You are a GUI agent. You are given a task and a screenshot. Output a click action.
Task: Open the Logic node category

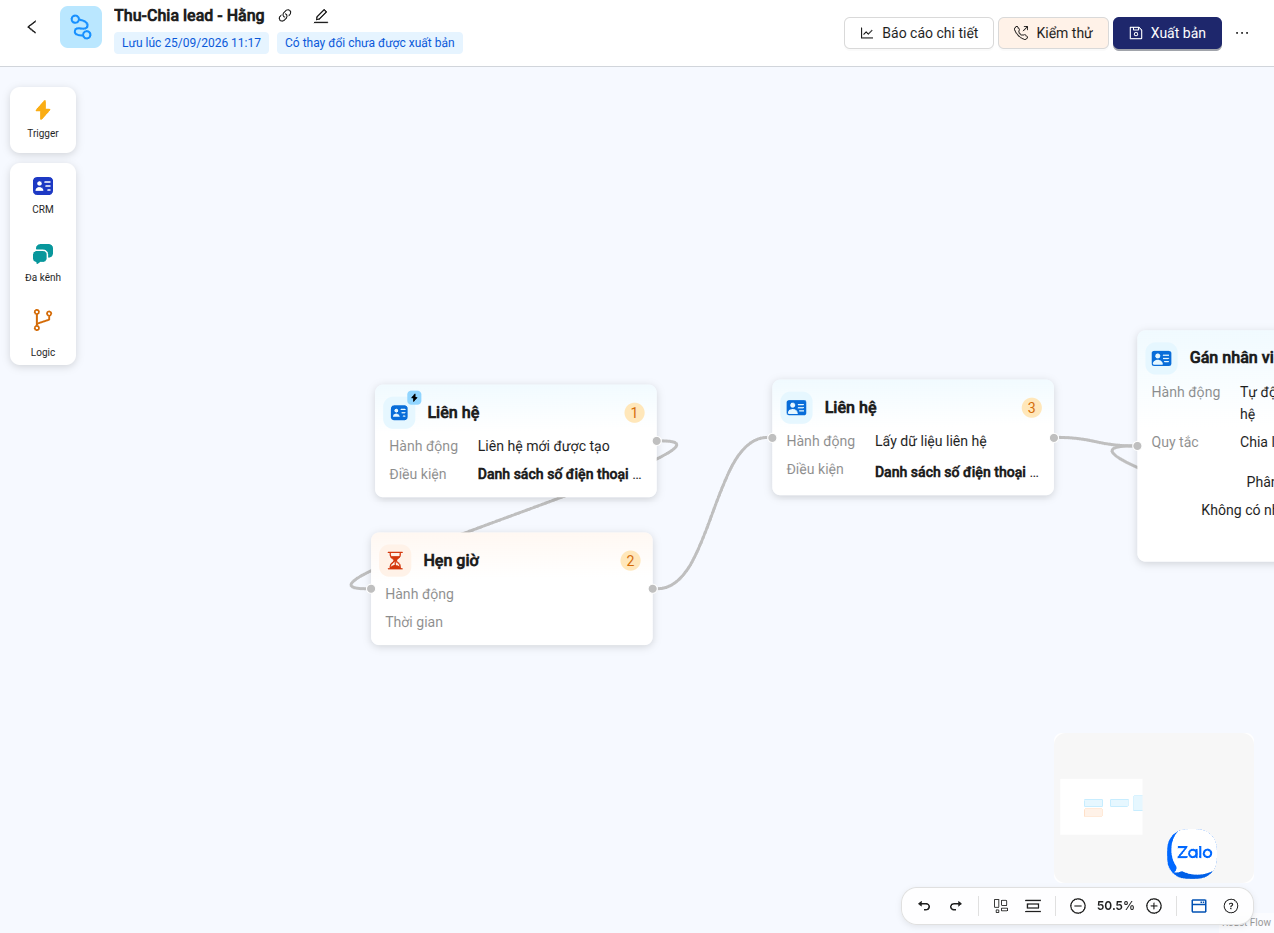[43, 333]
